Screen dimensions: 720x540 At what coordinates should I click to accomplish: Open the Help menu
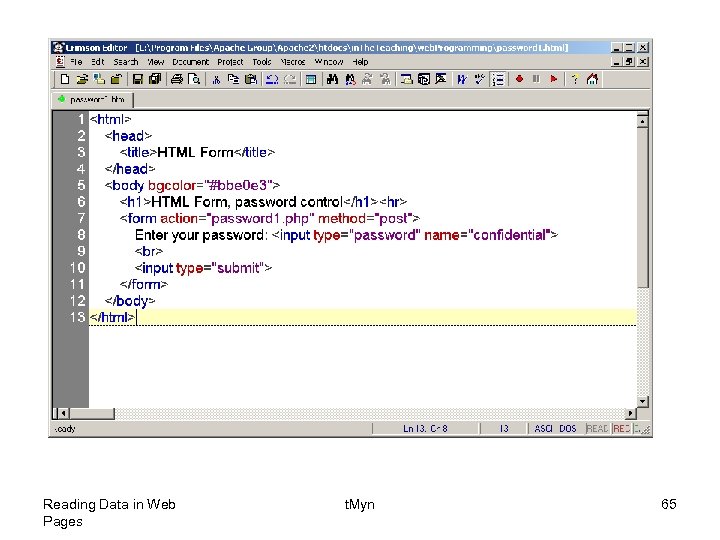coord(360,62)
